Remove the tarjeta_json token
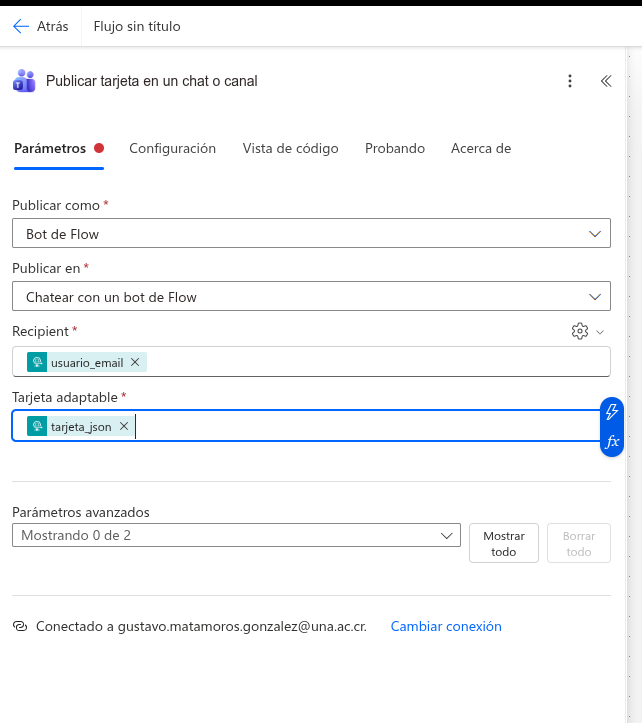This screenshot has height=723, width=642. 124,426
